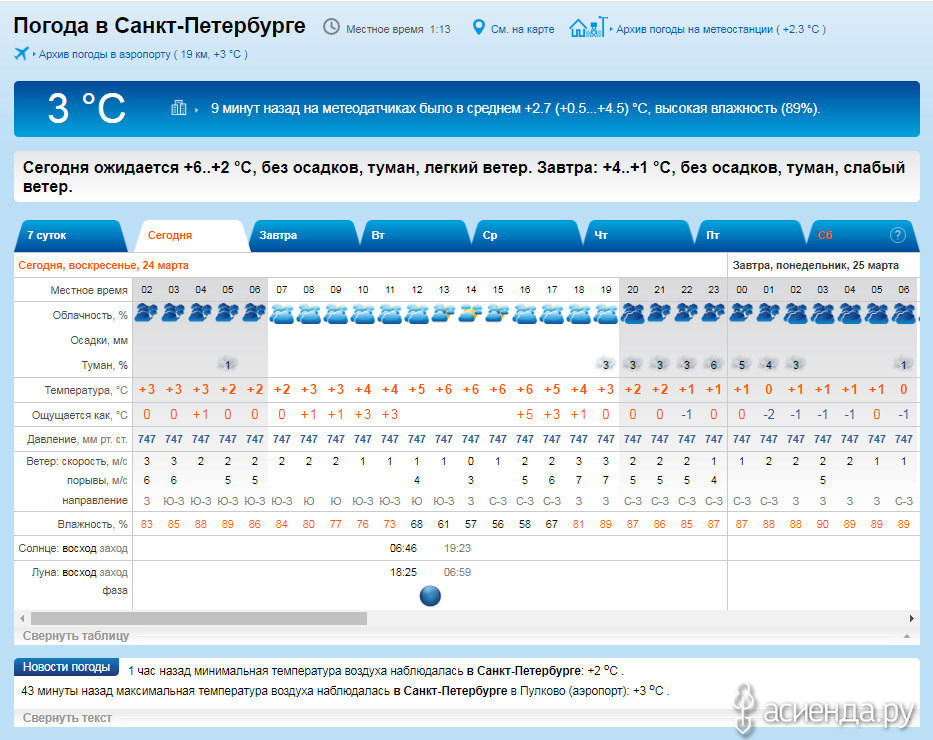Image resolution: width=933 pixels, height=740 pixels.
Task: Open the в Санкт-Петербурге link in minimum temperature news
Action: tap(524, 671)
